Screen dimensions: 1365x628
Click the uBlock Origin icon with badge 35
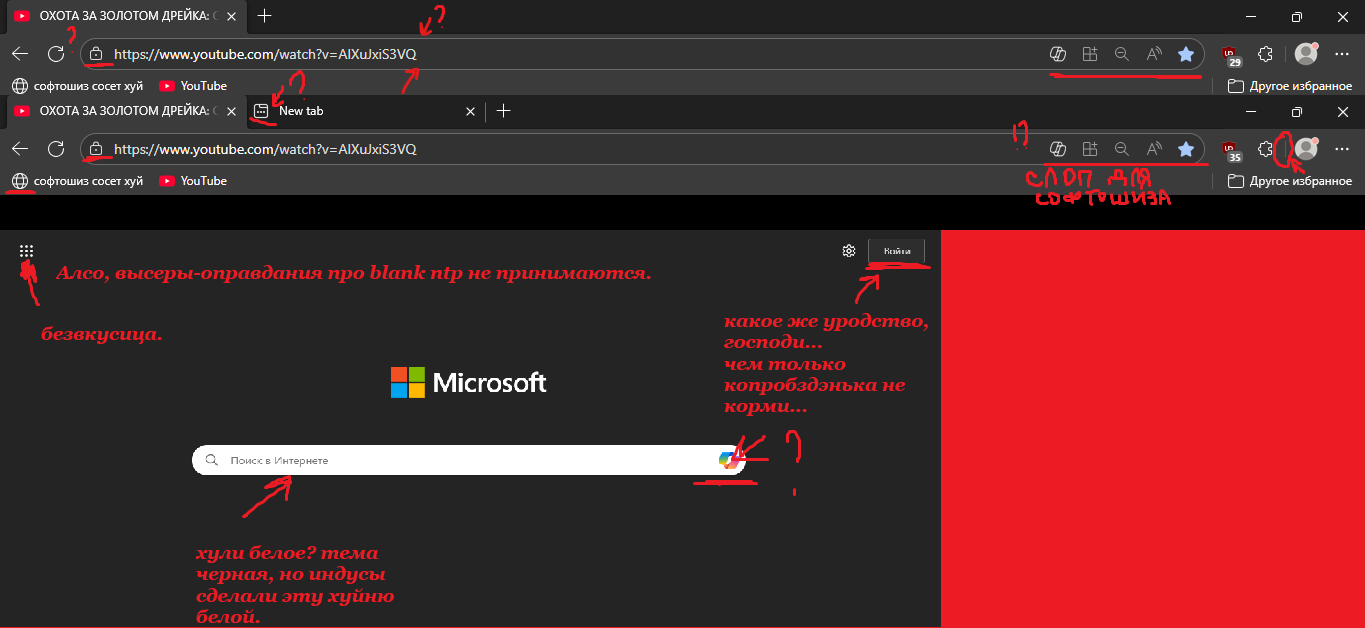[1229, 150]
